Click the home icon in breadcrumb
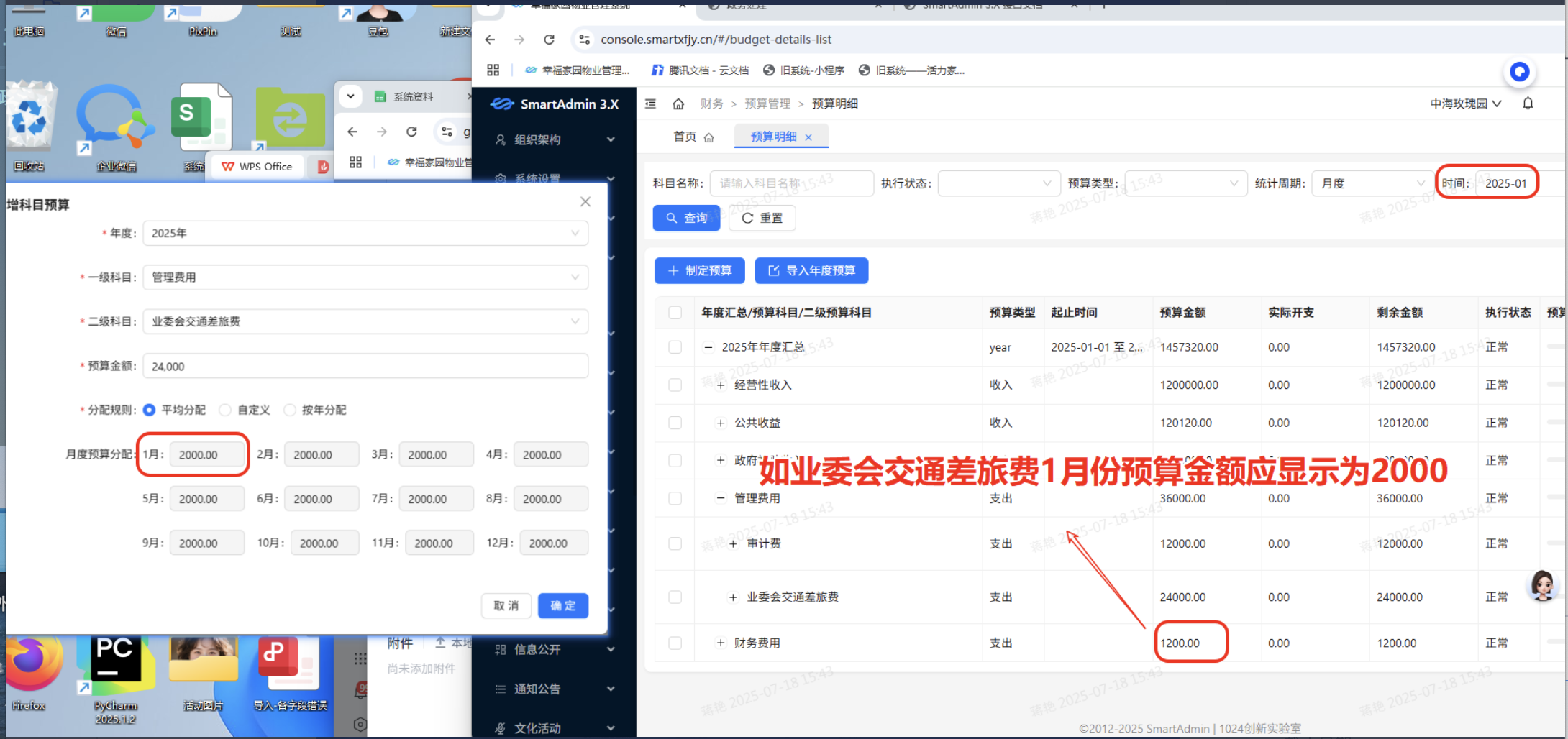Image resolution: width=1568 pixels, height=739 pixels. [678, 104]
